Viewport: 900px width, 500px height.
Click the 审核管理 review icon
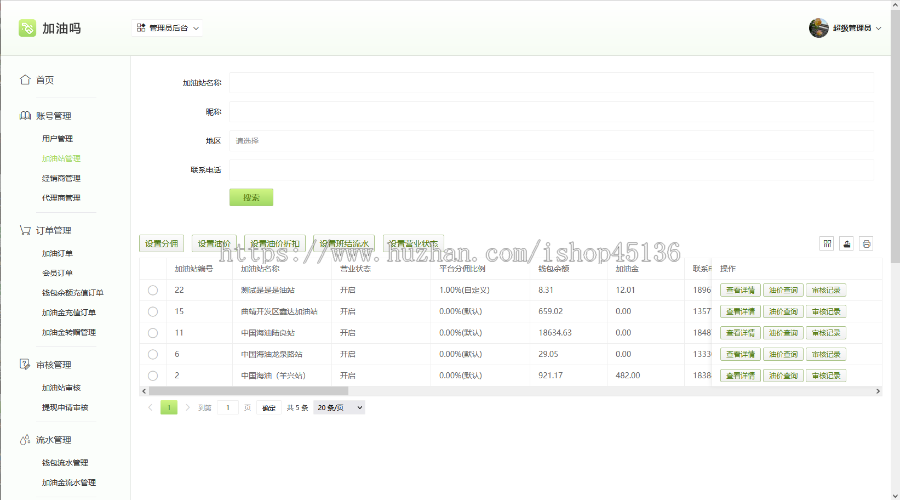[x=25, y=365]
